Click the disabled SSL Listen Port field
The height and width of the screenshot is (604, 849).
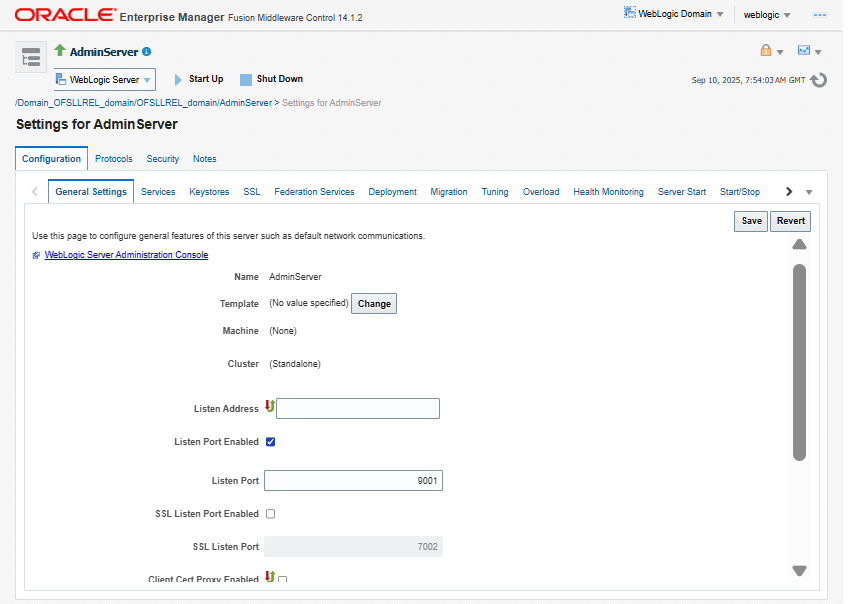(354, 547)
